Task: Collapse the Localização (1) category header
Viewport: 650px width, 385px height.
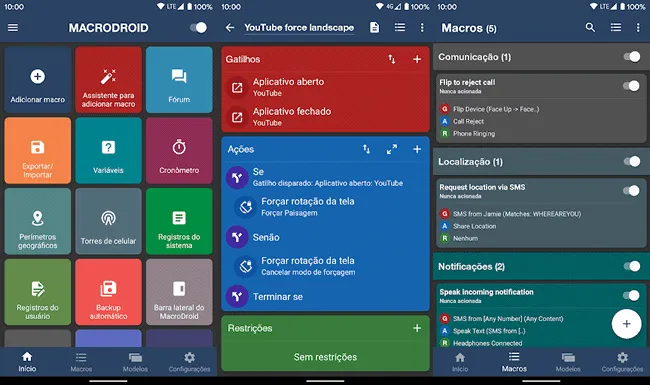Action: point(541,162)
